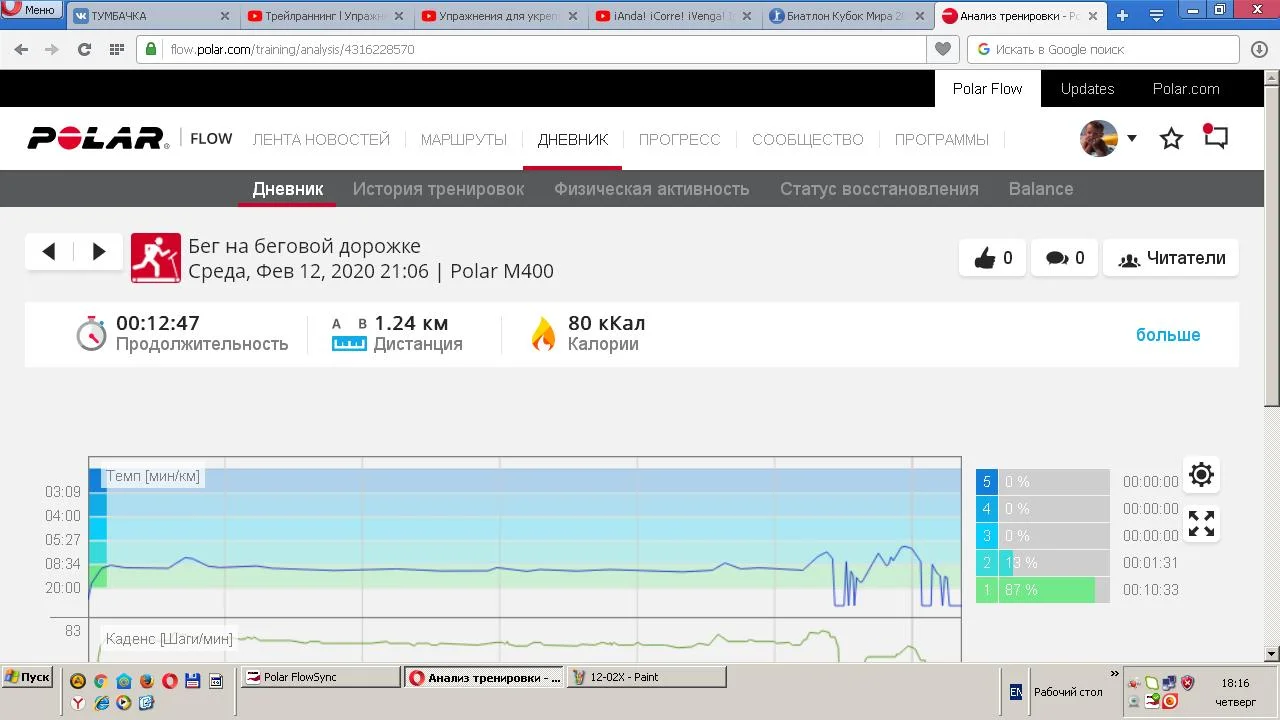Click the treadmill running sport icon

pos(156,258)
